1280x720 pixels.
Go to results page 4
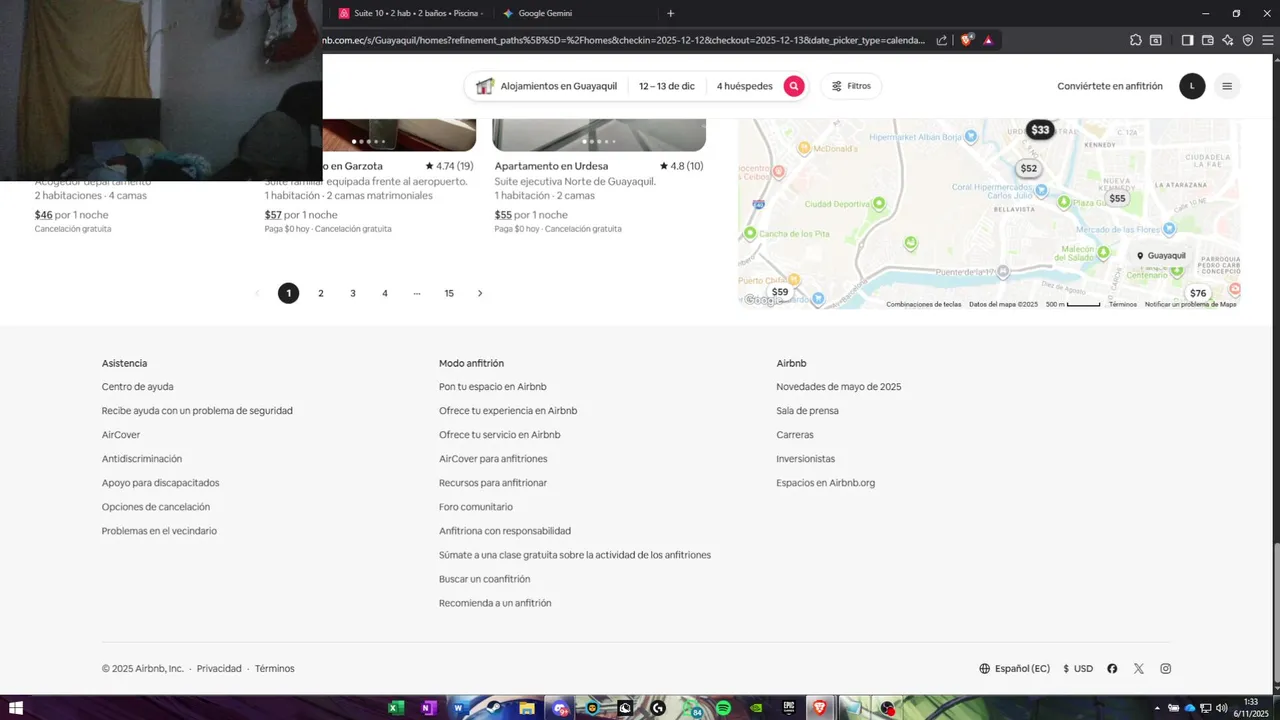pos(385,293)
